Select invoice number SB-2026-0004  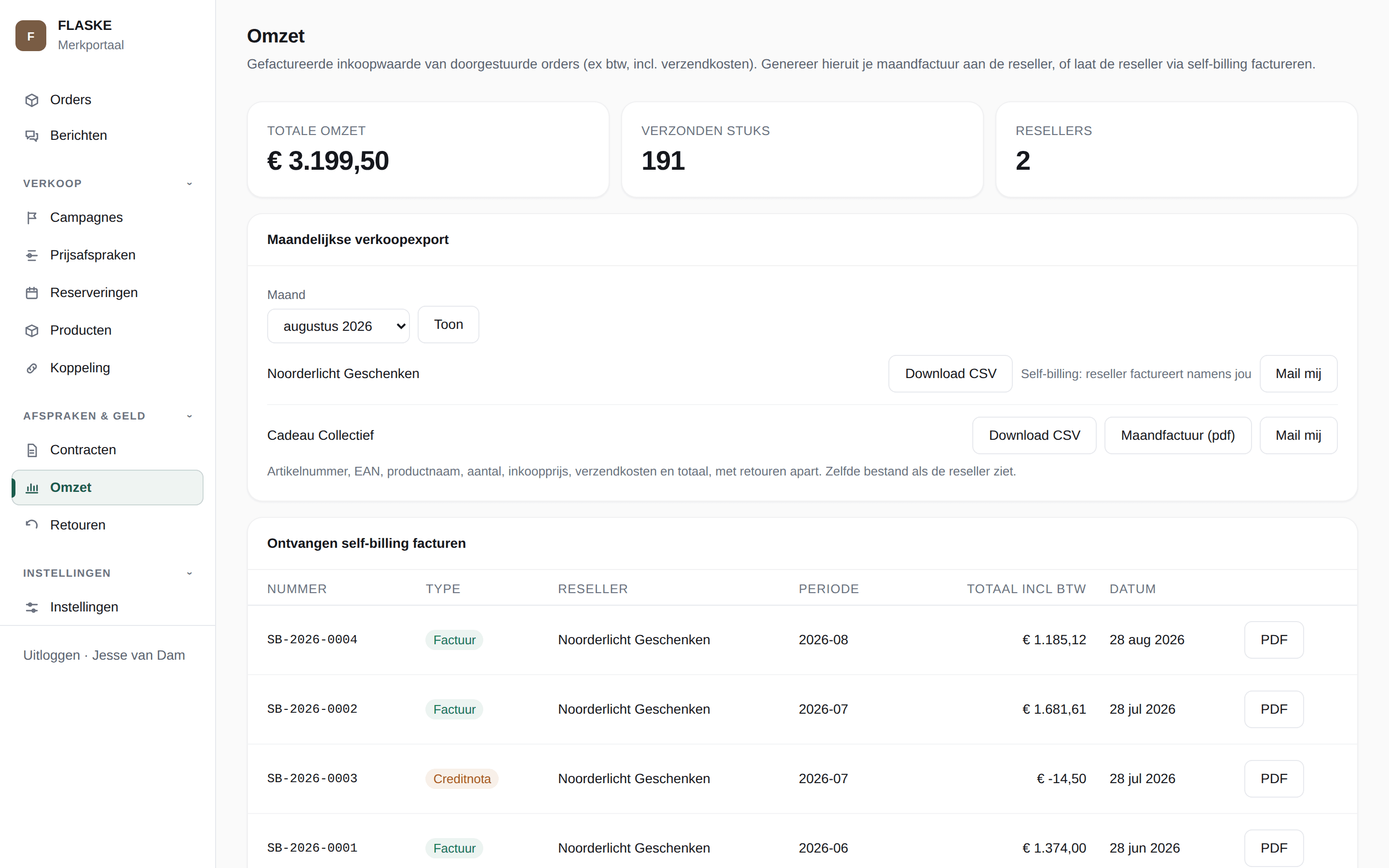312,639
